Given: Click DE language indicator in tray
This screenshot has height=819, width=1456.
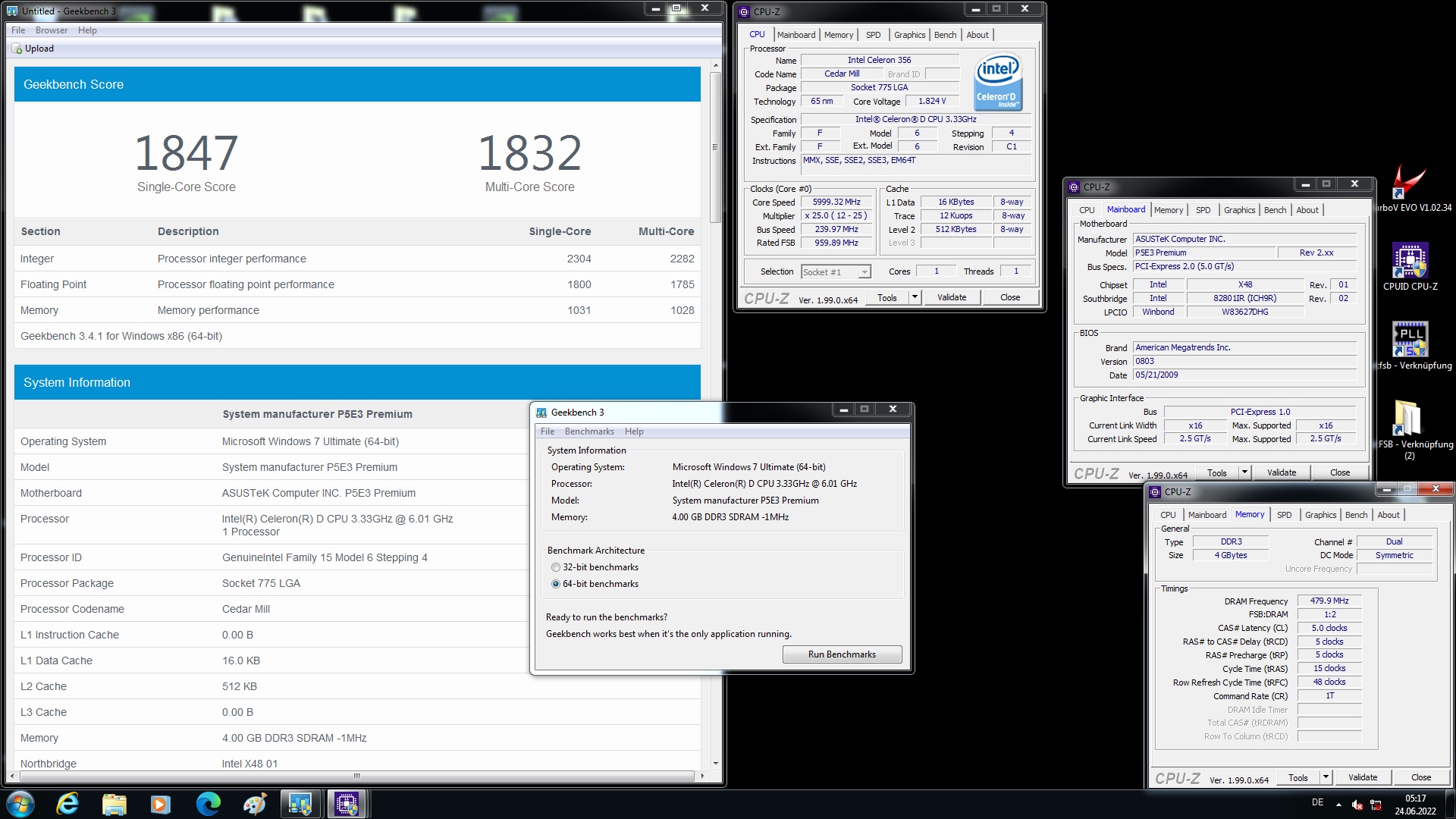Looking at the screenshot, I should [1318, 802].
